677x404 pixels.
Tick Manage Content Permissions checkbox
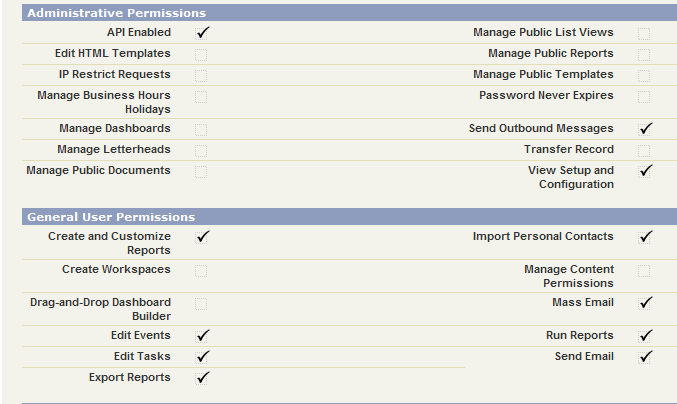click(x=644, y=271)
